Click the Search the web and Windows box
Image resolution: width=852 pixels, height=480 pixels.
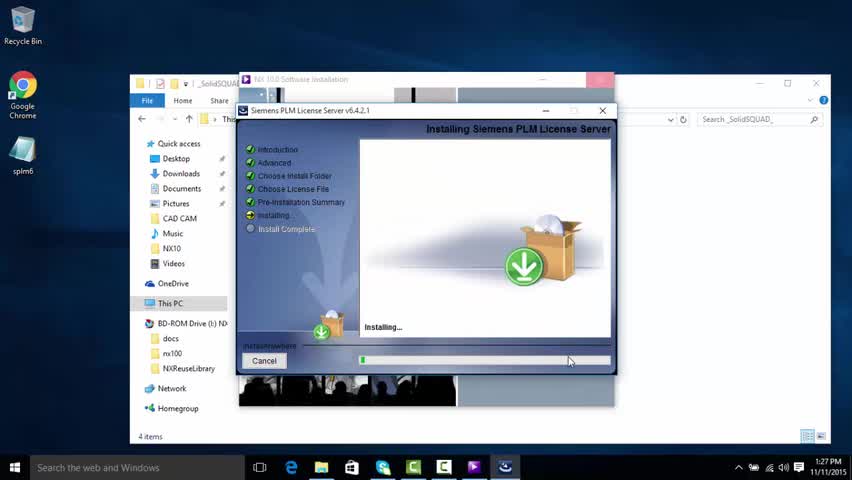(137, 467)
